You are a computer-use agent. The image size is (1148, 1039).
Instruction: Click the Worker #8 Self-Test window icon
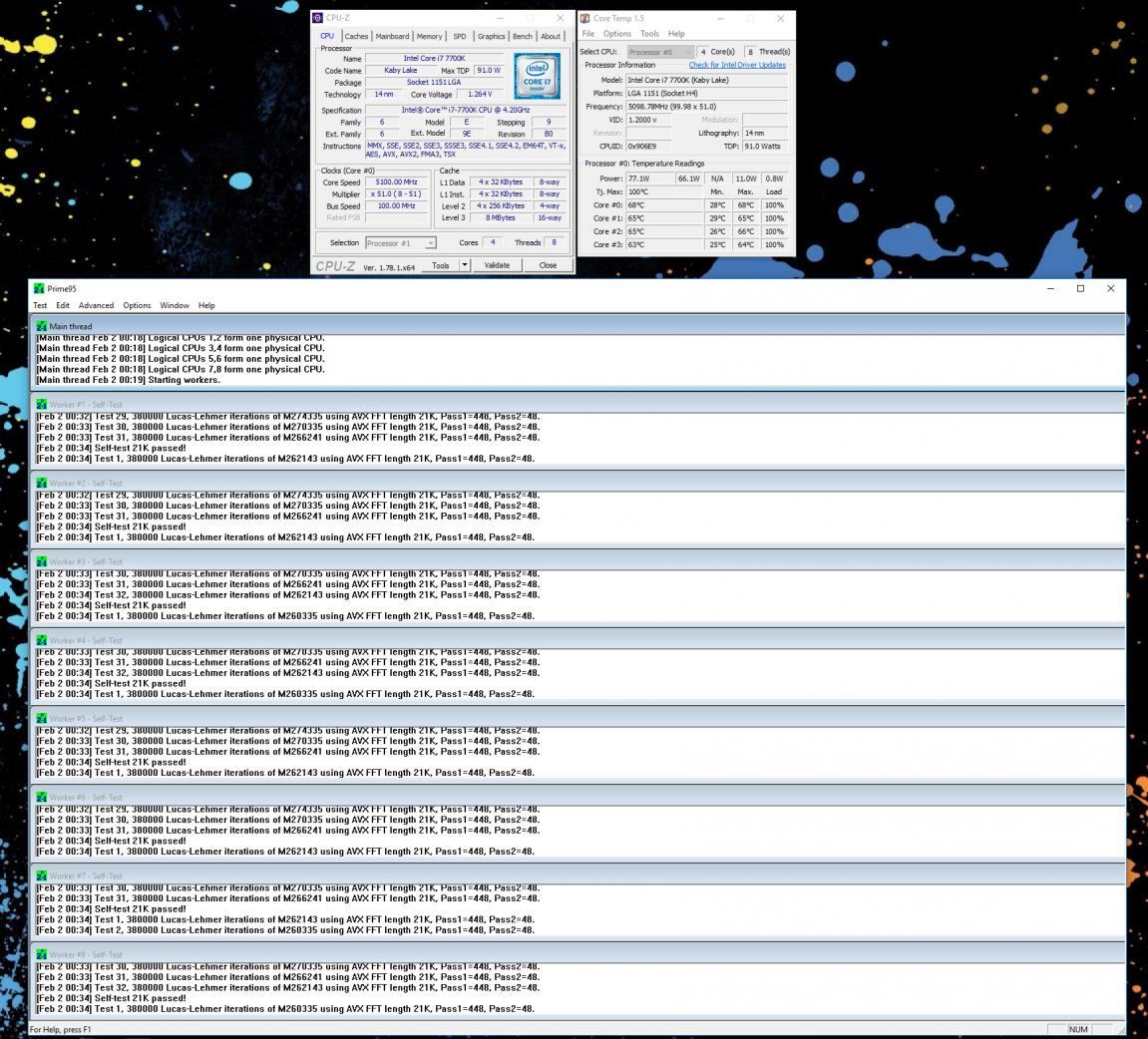(x=42, y=955)
